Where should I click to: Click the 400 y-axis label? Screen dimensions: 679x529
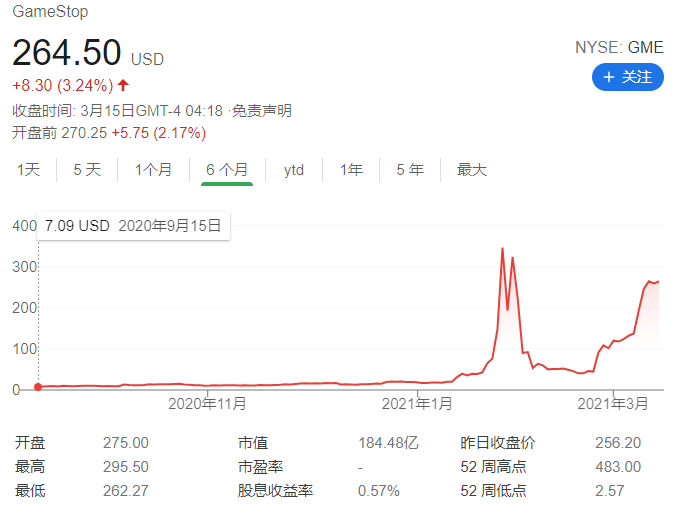tap(24, 226)
